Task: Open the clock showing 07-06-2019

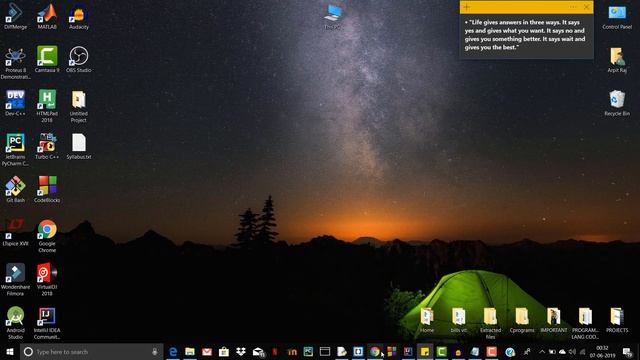Action: 602,351
